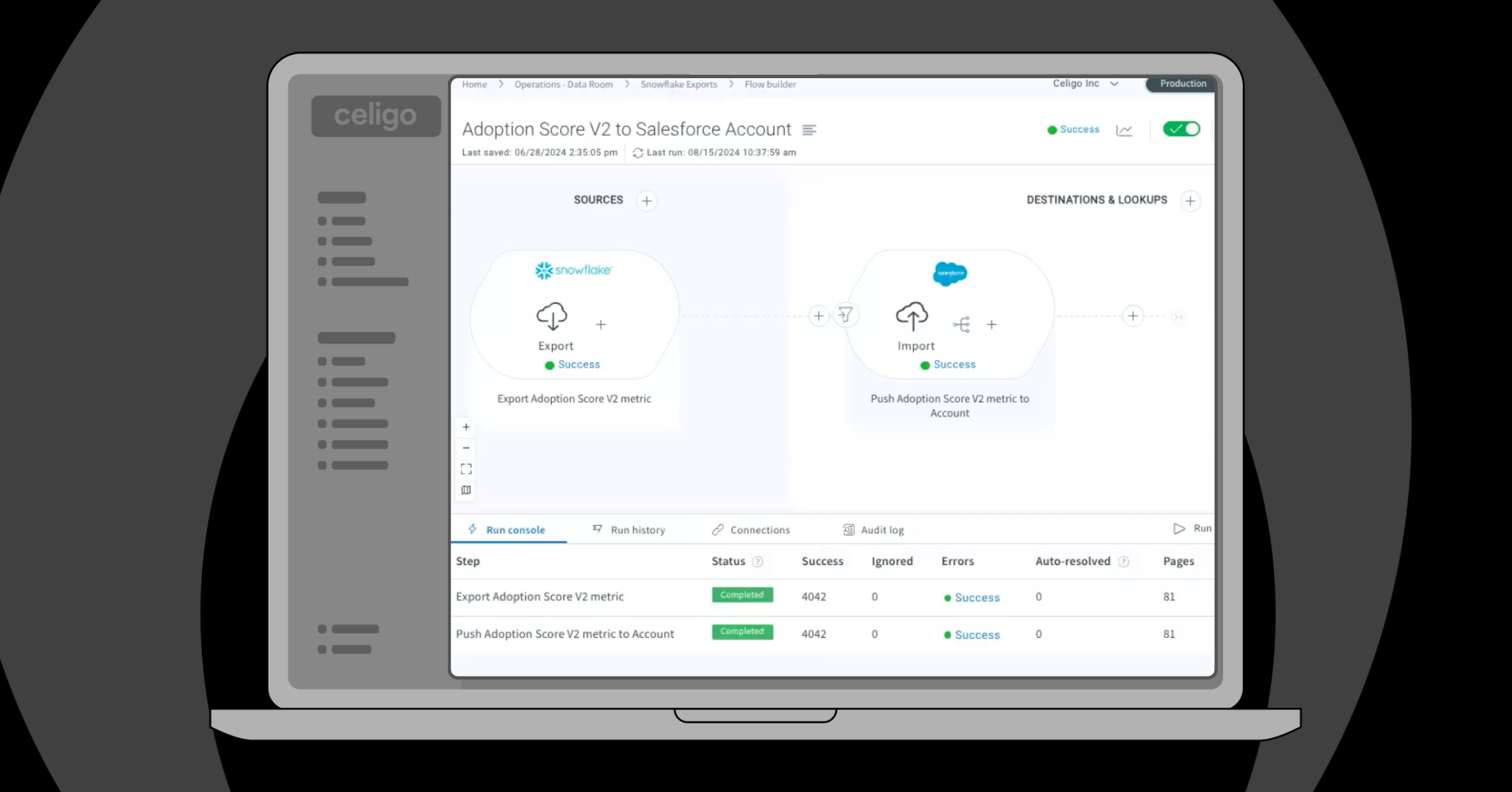Open the Connections tab
1512x792 pixels.
coord(751,530)
